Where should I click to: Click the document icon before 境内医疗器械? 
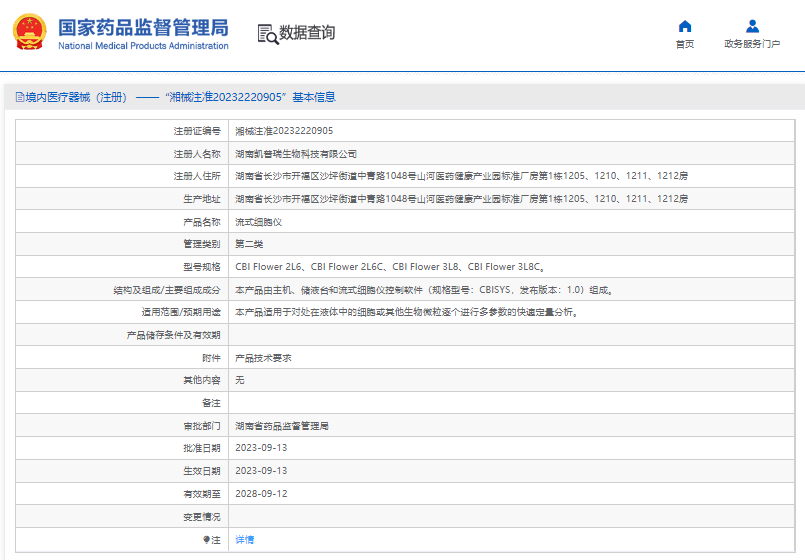20,97
